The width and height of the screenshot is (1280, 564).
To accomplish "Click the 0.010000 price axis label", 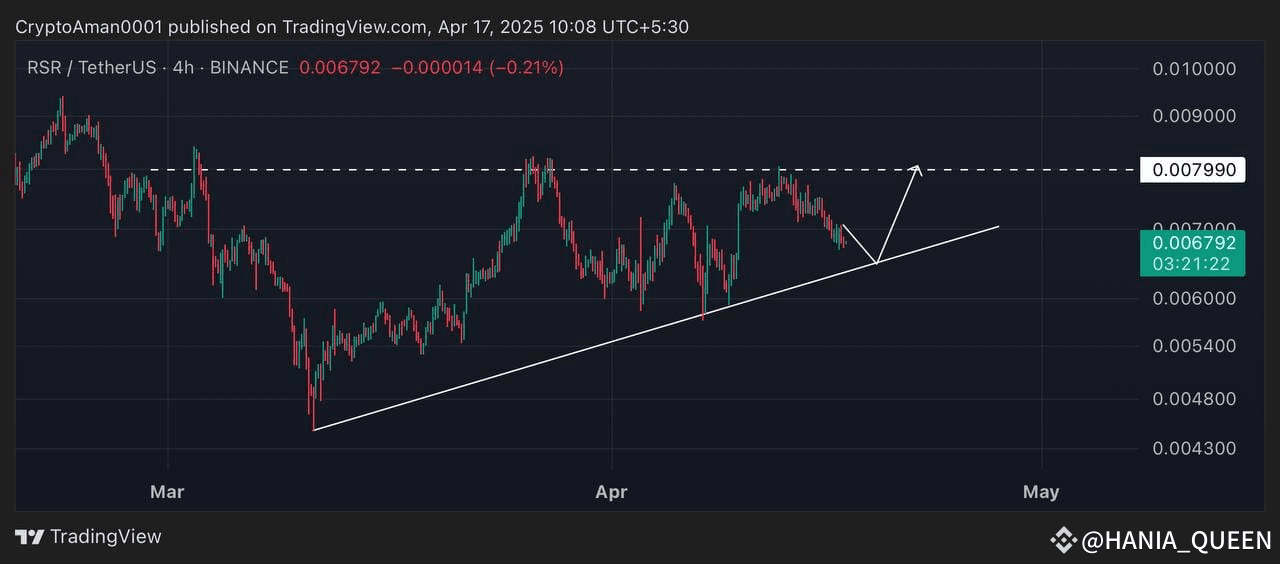I will pos(1194,69).
